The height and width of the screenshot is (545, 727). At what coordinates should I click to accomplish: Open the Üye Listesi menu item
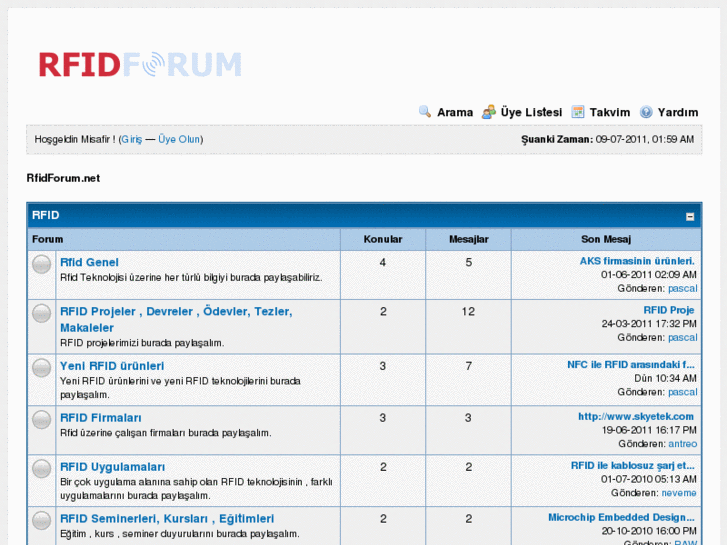point(531,112)
